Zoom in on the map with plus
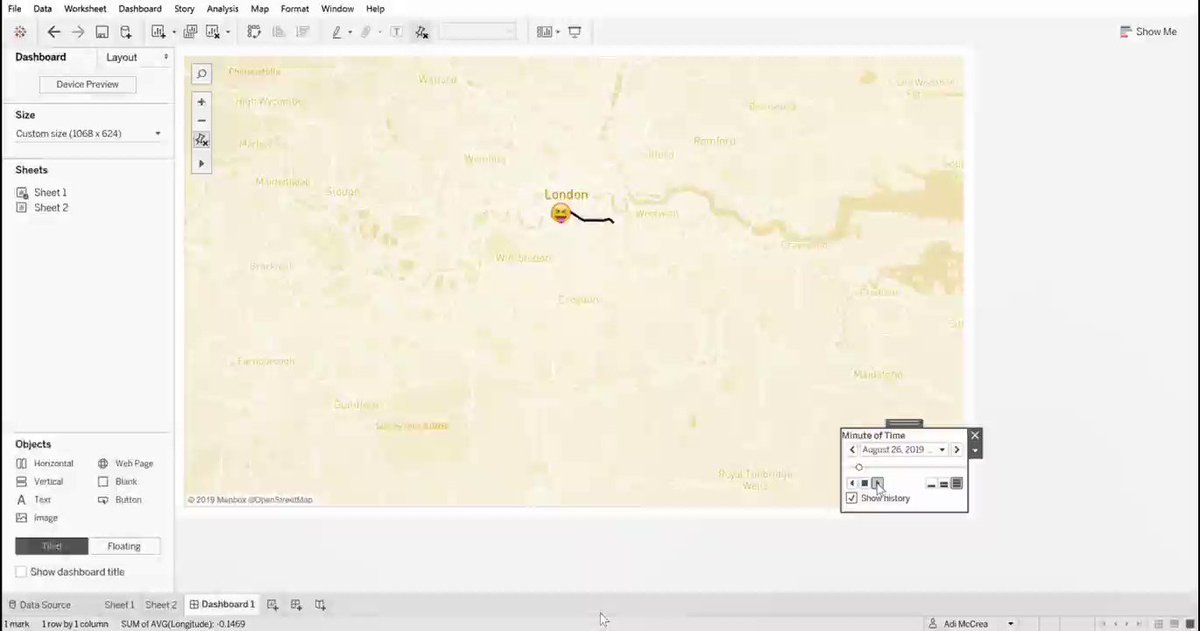 pos(201,102)
